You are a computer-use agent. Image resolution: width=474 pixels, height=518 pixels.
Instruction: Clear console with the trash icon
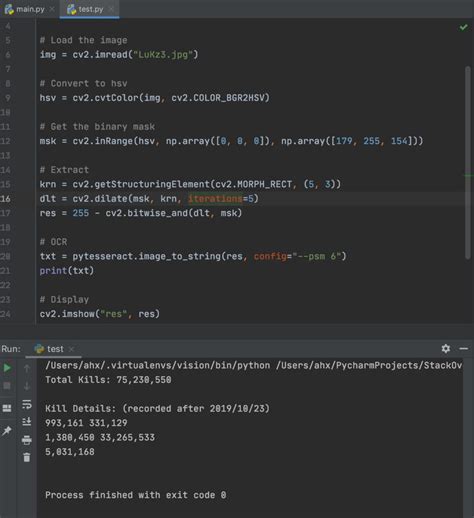(27, 457)
